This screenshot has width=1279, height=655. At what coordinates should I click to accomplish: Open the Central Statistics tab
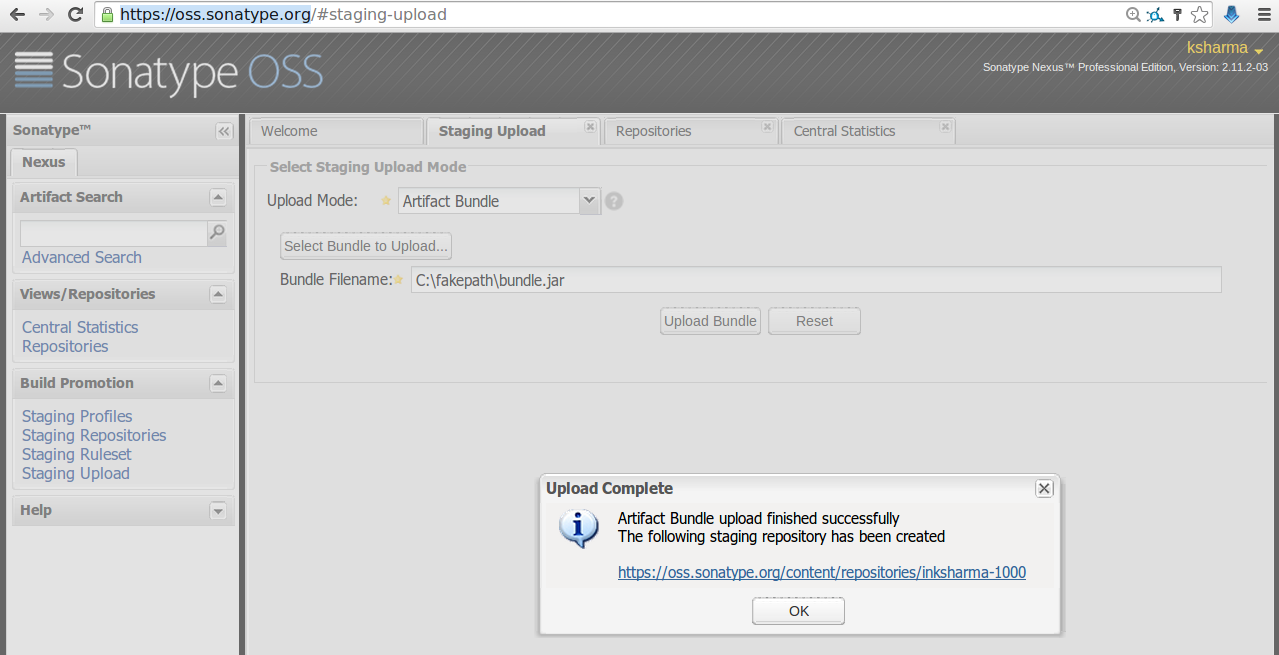pos(868,131)
